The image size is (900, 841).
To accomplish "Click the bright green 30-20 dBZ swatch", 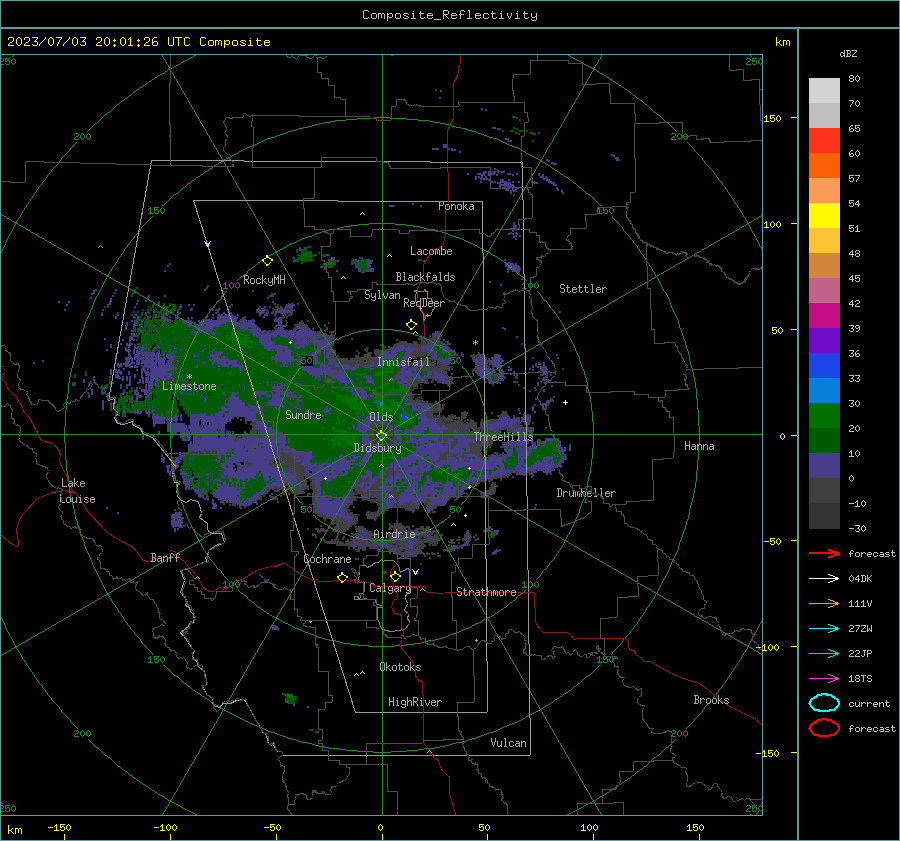I will [824, 416].
